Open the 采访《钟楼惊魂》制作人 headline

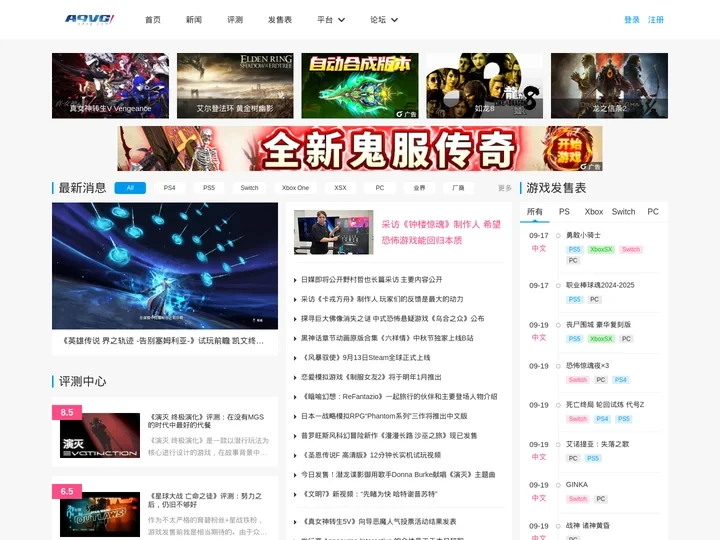441,232
